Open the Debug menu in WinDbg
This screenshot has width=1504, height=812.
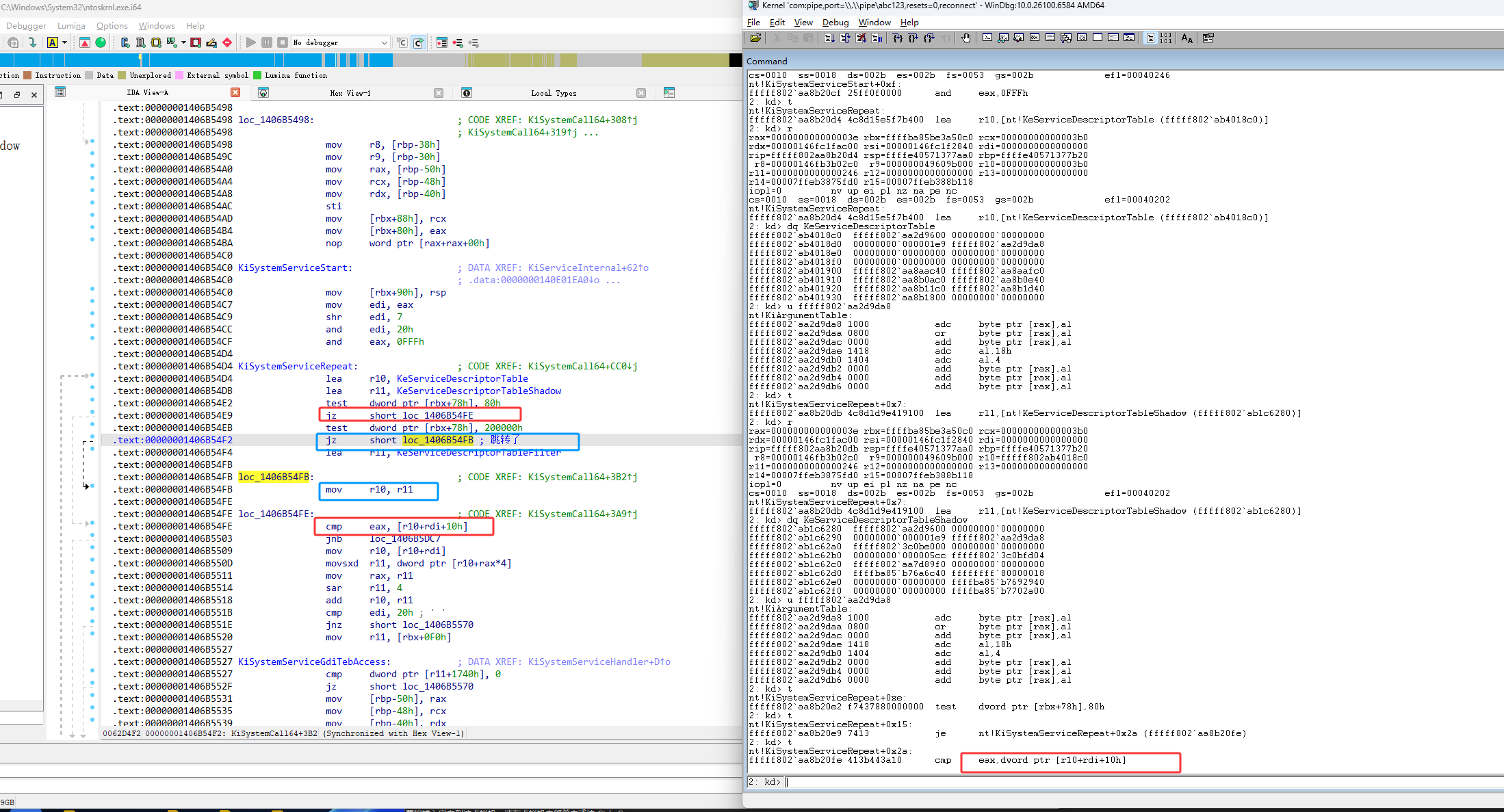point(835,23)
